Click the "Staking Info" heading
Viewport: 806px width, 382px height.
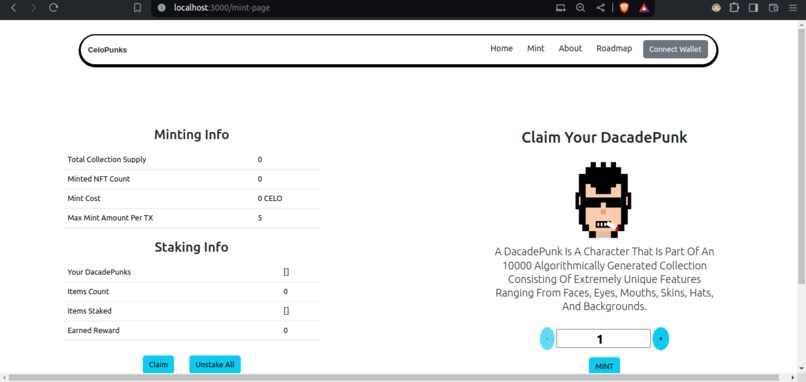point(191,247)
